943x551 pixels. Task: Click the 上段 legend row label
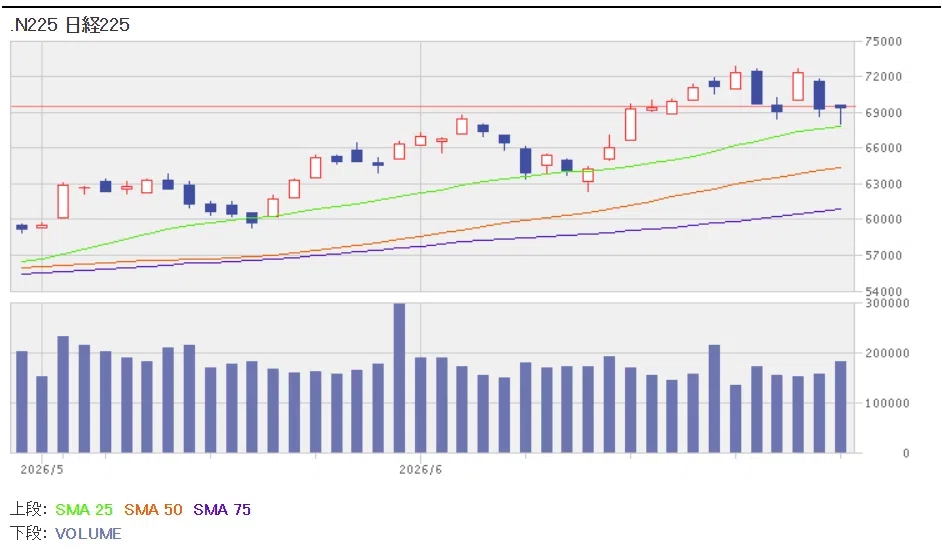(x=28, y=509)
